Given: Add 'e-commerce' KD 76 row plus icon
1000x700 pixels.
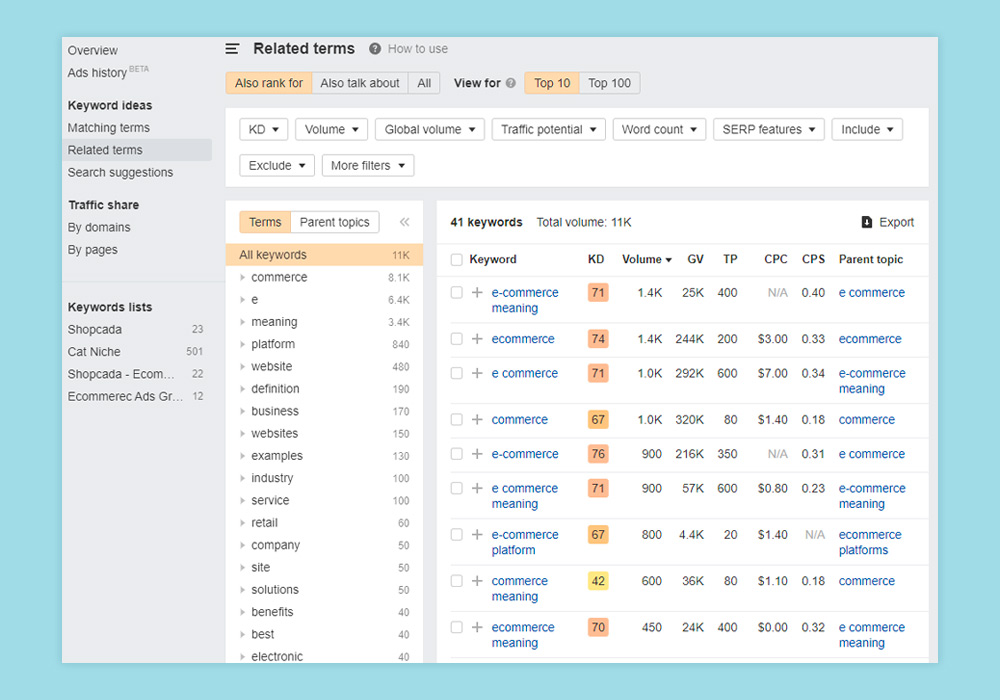Looking at the screenshot, I should point(477,455).
